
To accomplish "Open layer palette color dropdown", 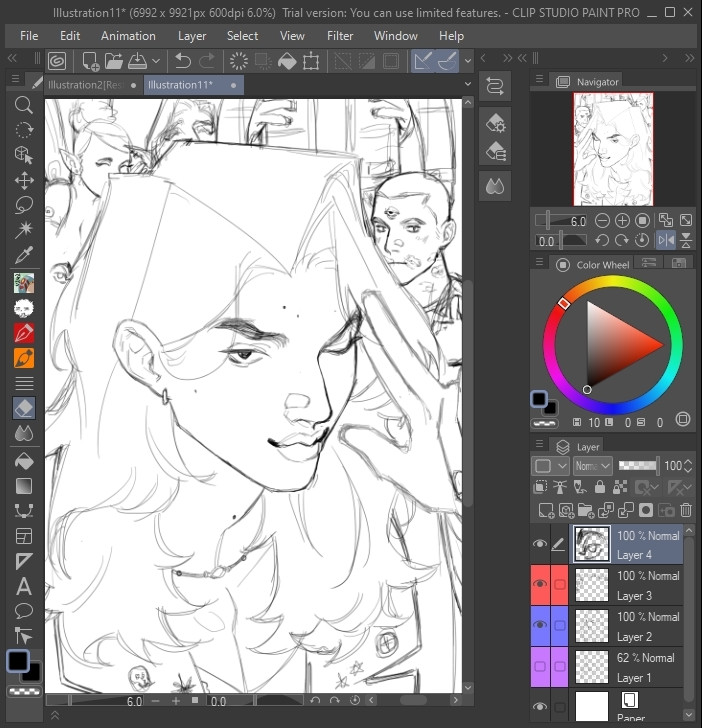I will pyautogui.click(x=551, y=466).
